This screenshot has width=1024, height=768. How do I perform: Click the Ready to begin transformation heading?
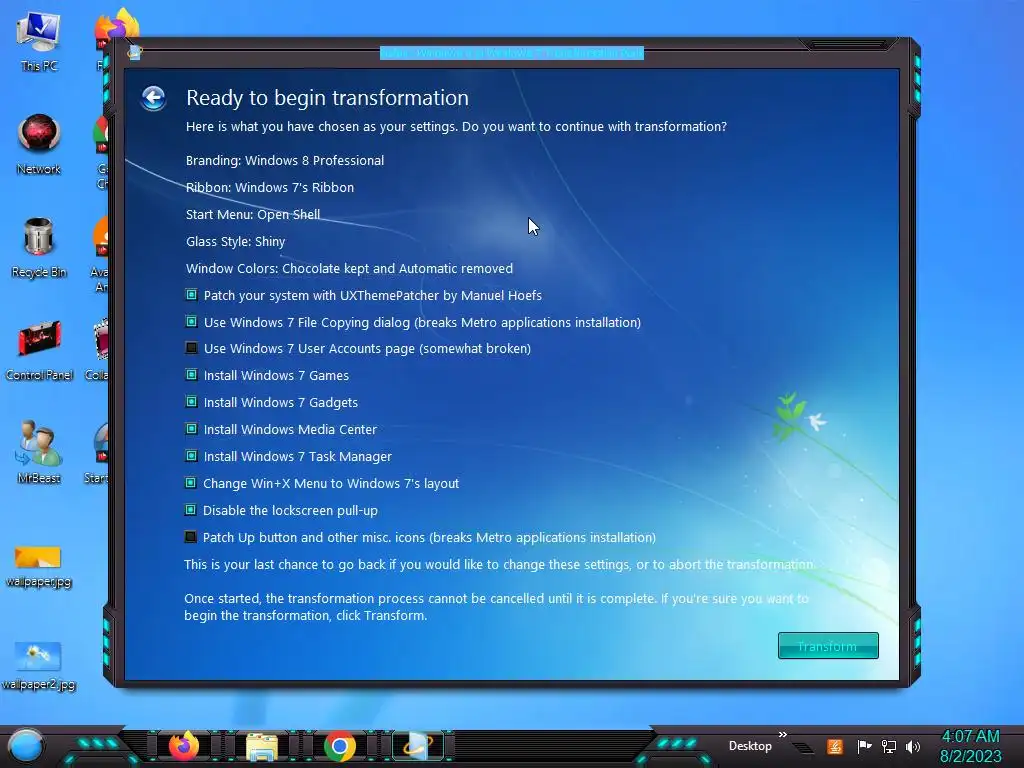327,98
